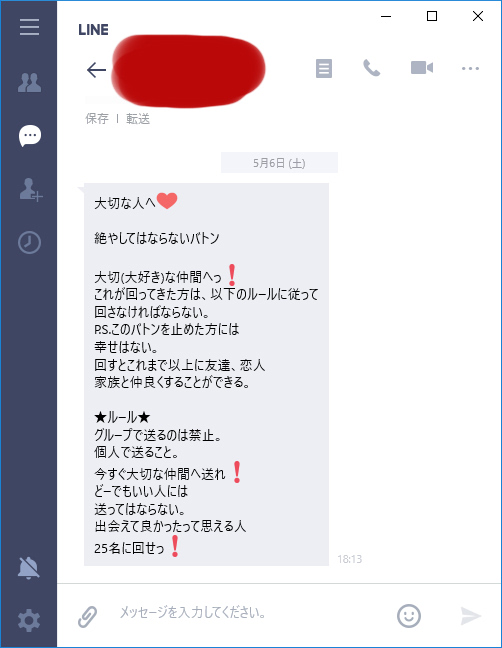502x648 pixels.
Task: Open the notes icon in chat header
Action: pos(324,68)
